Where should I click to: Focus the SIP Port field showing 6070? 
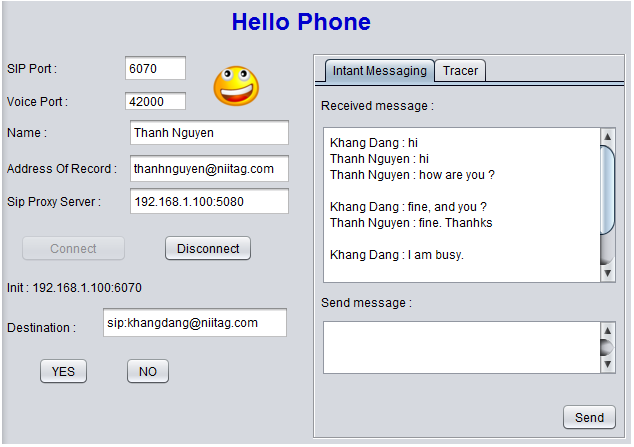tap(155, 68)
